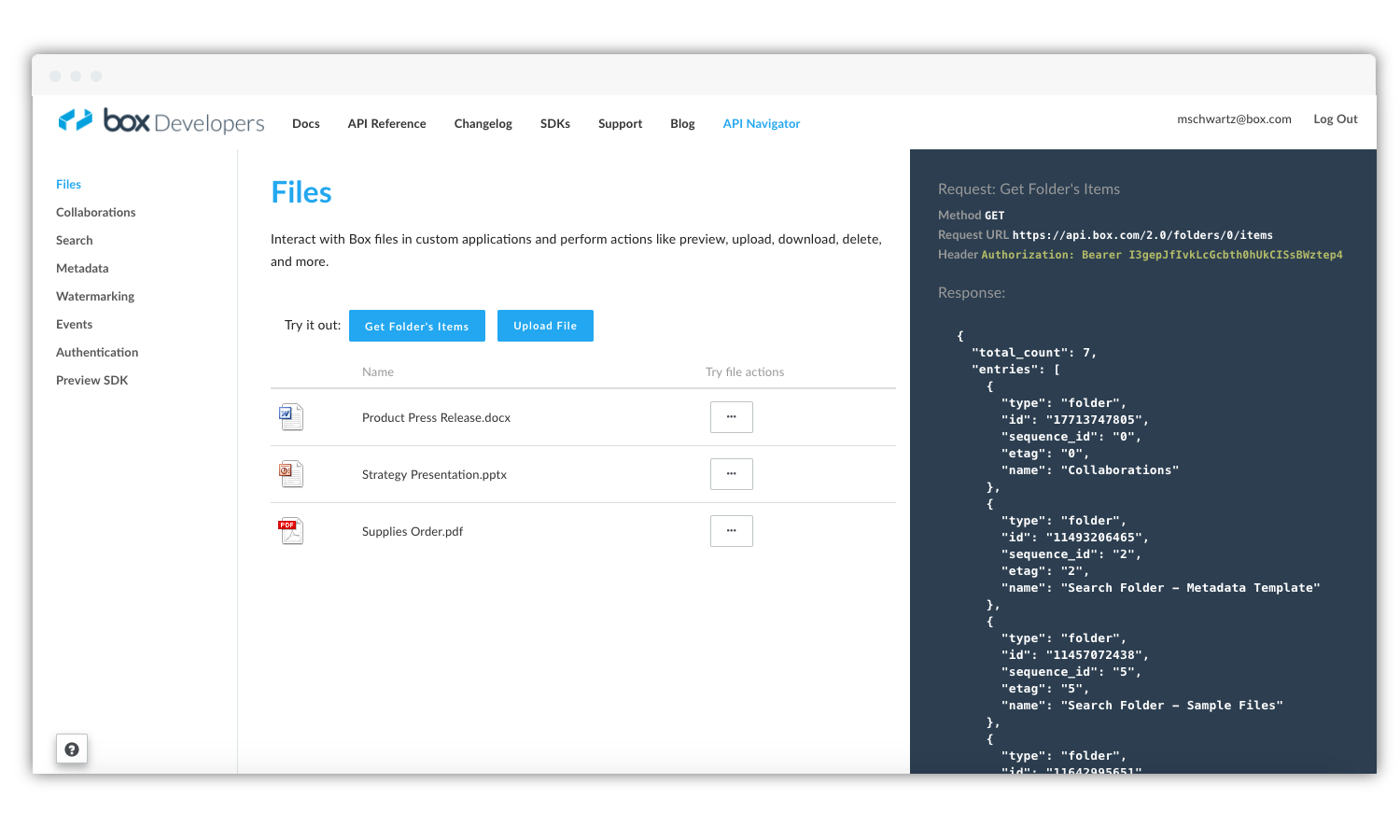
Task: Visit the Blog link
Action: [682, 123]
